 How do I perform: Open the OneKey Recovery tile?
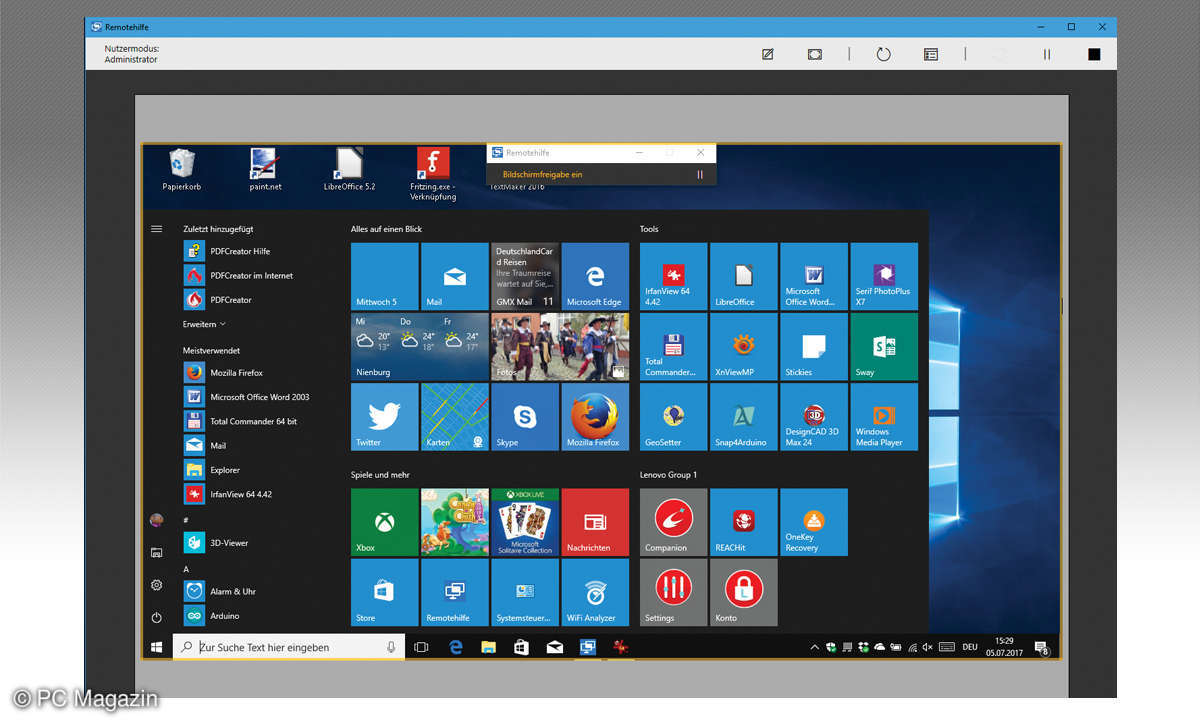[814, 522]
